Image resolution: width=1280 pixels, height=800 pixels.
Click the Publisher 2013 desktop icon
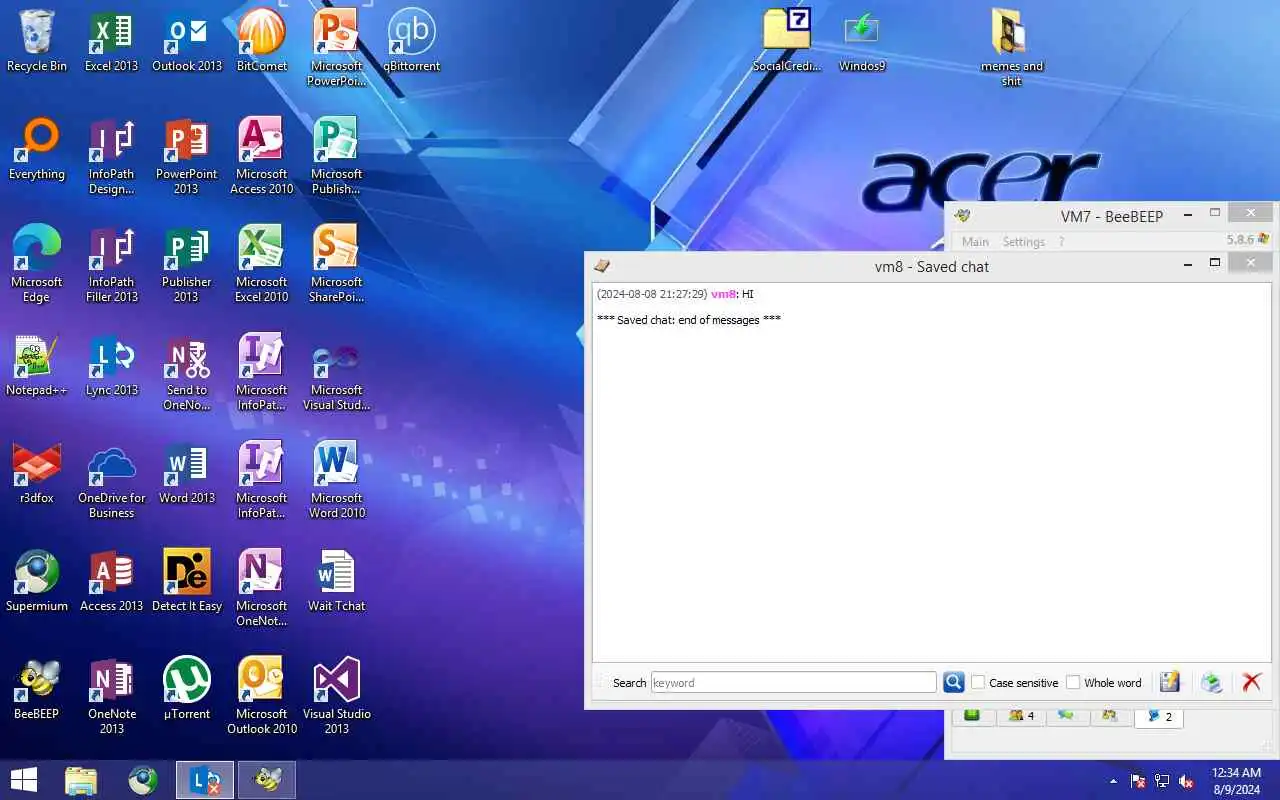(x=187, y=264)
